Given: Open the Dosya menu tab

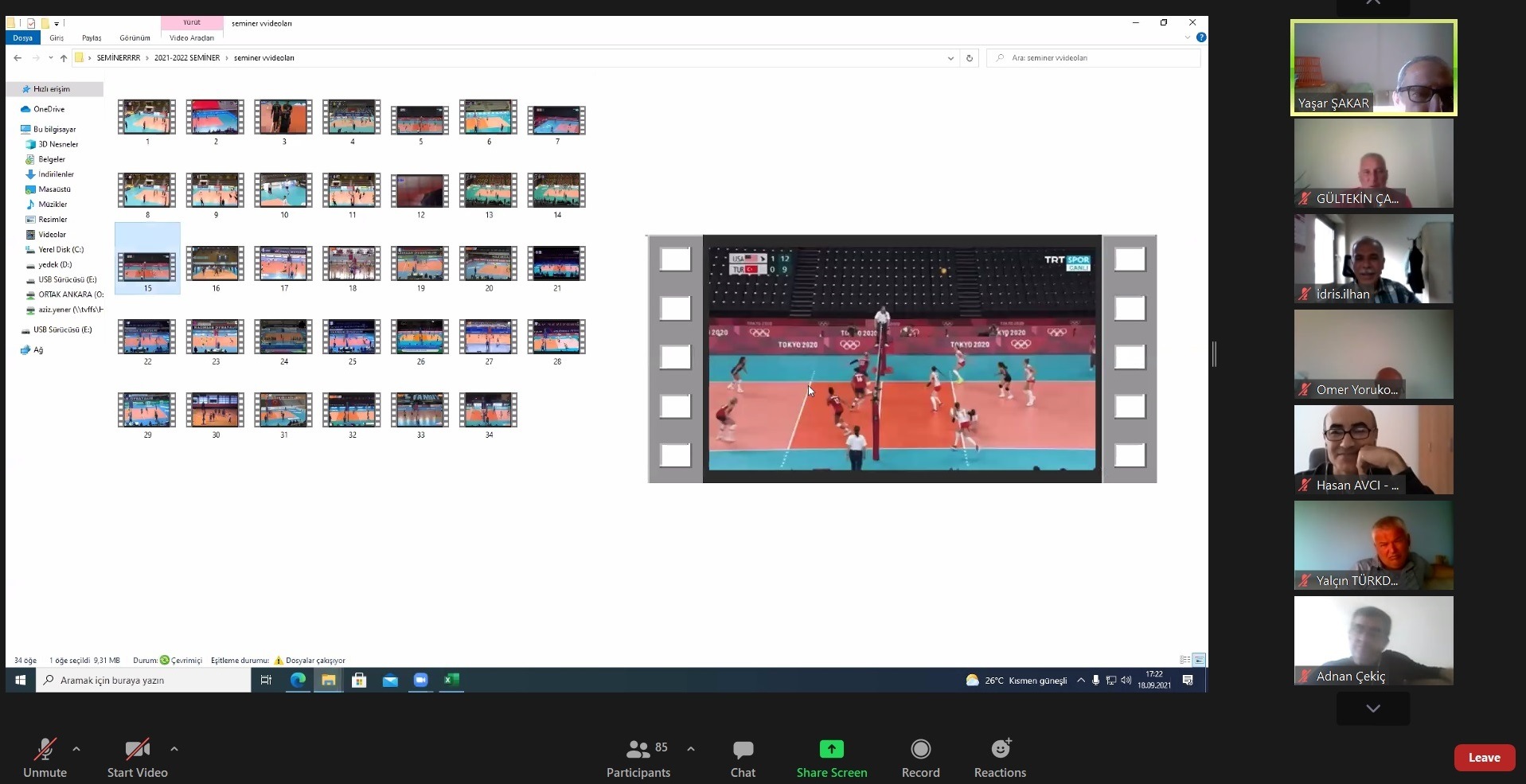Looking at the screenshot, I should pyautogui.click(x=22, y=38).
